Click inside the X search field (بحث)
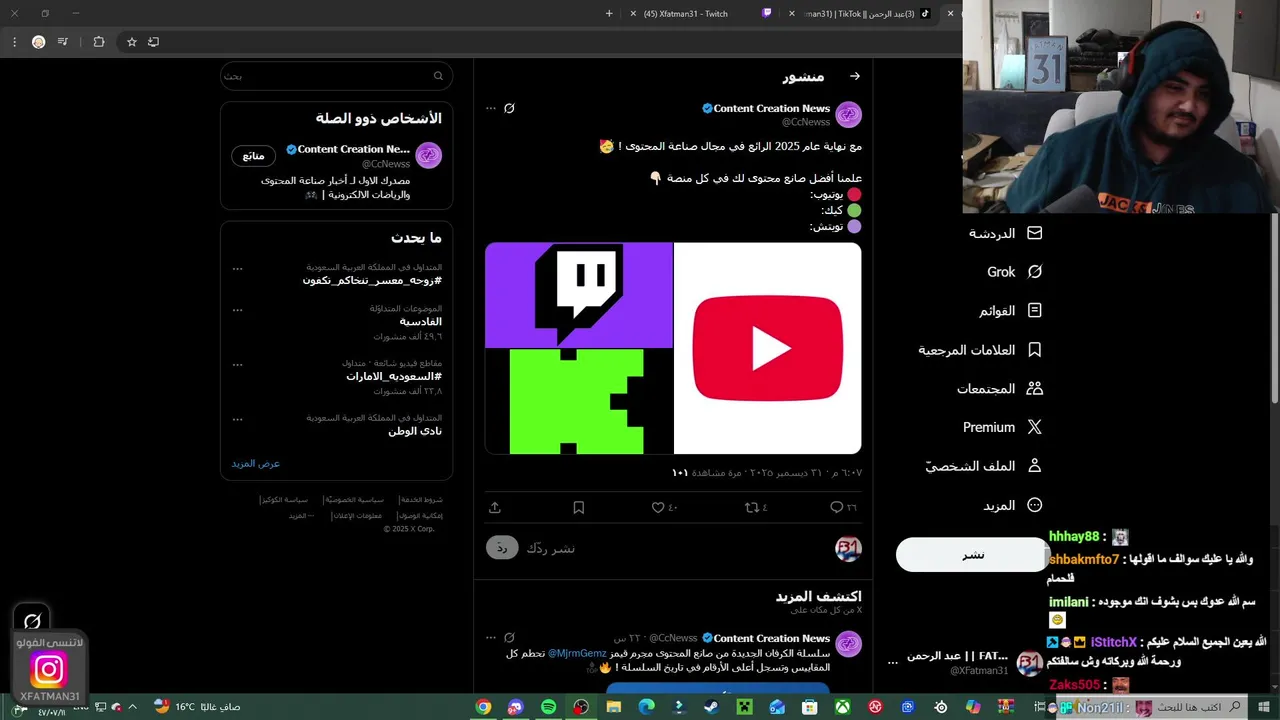This screenshot has width=1280, height=720. (x=336, y=76)
